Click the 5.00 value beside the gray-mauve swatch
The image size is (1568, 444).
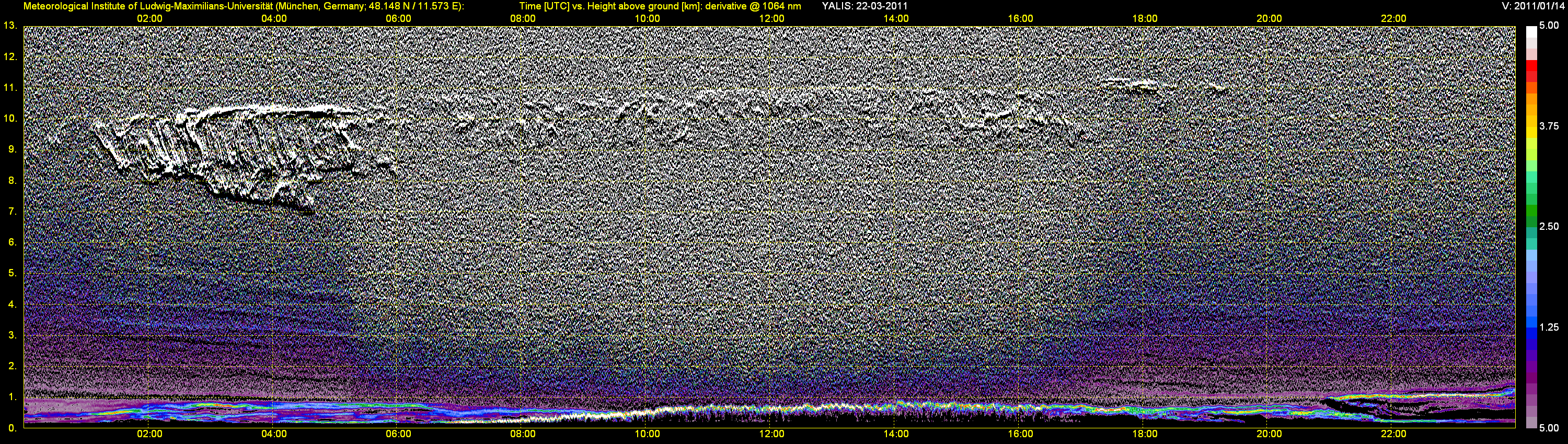tap(1549, 428)
